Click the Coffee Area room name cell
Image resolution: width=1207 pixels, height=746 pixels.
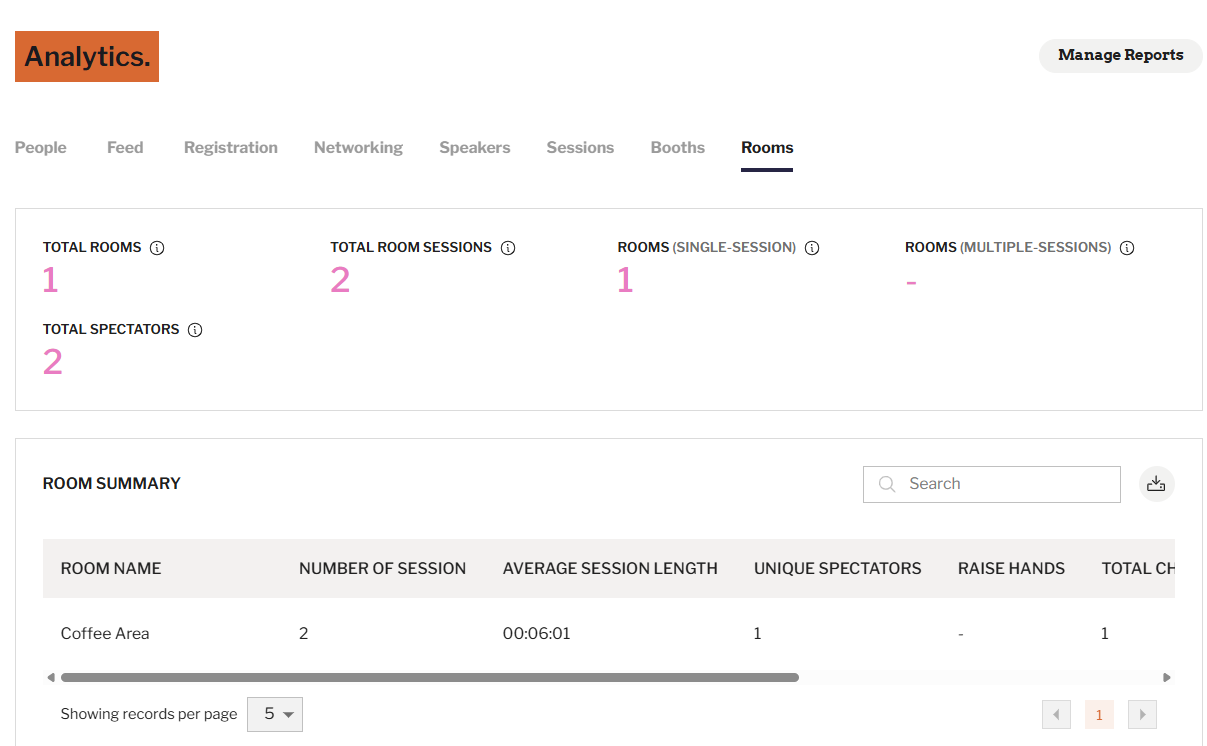(105, 633)
